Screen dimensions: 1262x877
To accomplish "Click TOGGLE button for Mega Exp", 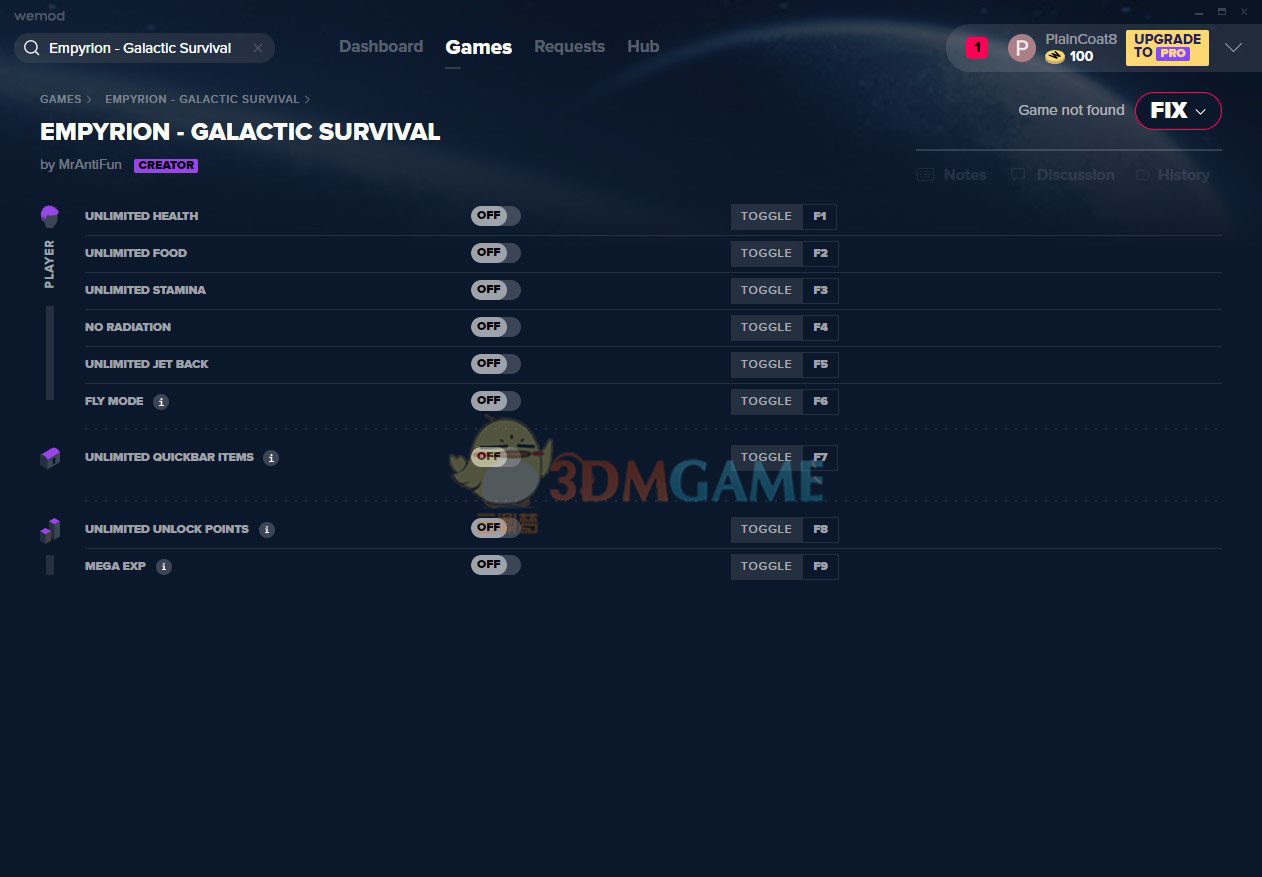I will coord(766,567).
